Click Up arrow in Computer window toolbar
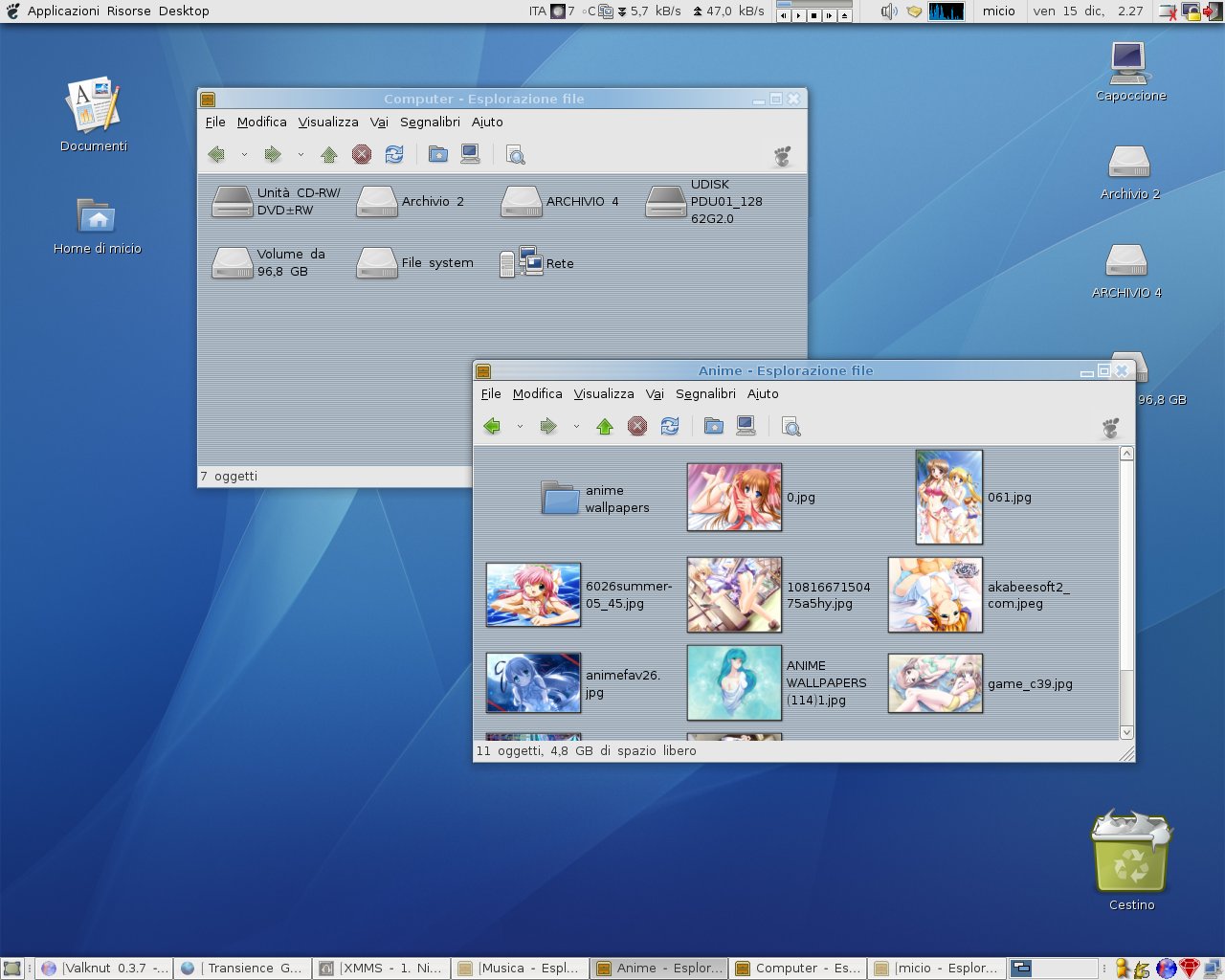 click(x=329, y=154)
